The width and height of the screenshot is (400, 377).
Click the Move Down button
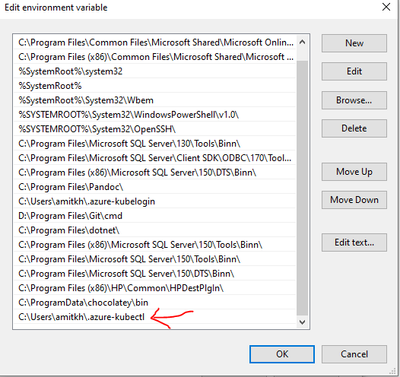point(354,200)
